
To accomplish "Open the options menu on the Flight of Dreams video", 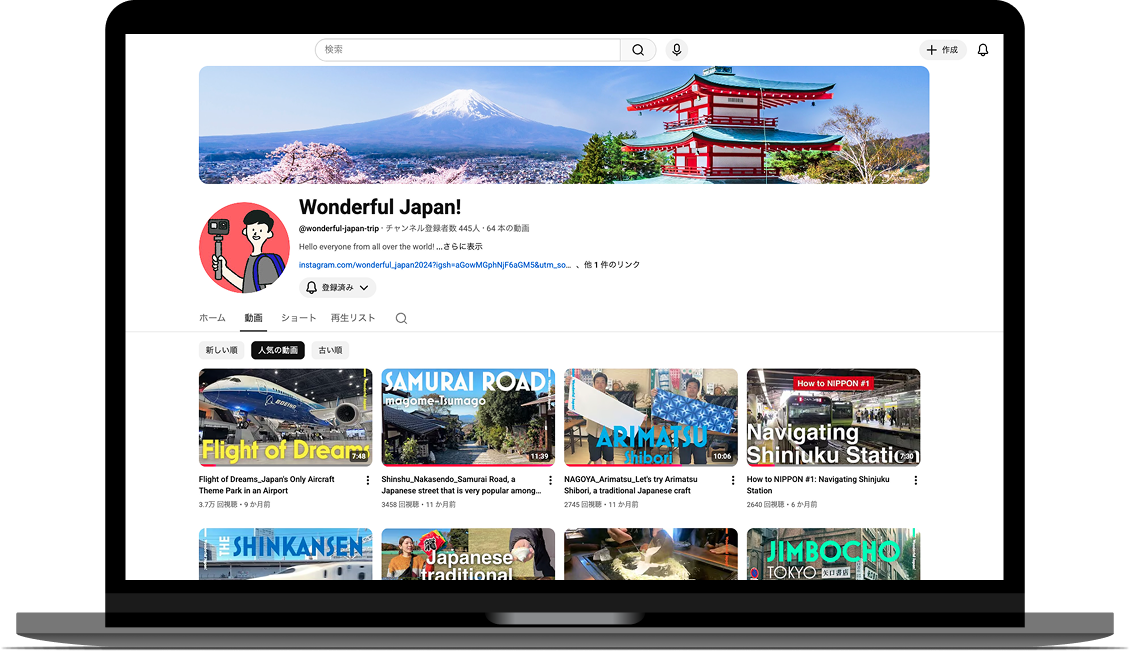I will click(367, 479).
